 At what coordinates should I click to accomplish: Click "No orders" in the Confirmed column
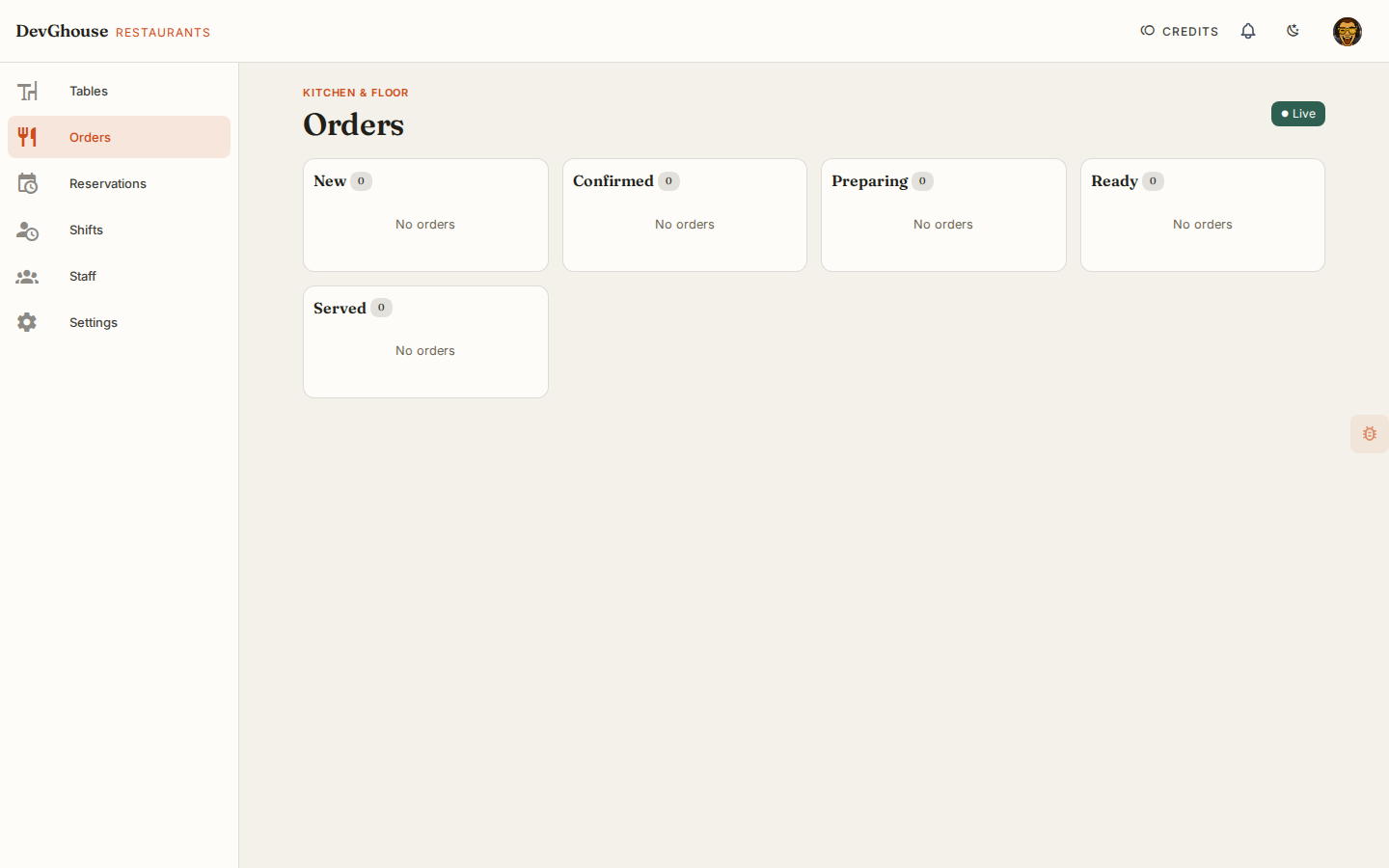[x=685, y=225]
